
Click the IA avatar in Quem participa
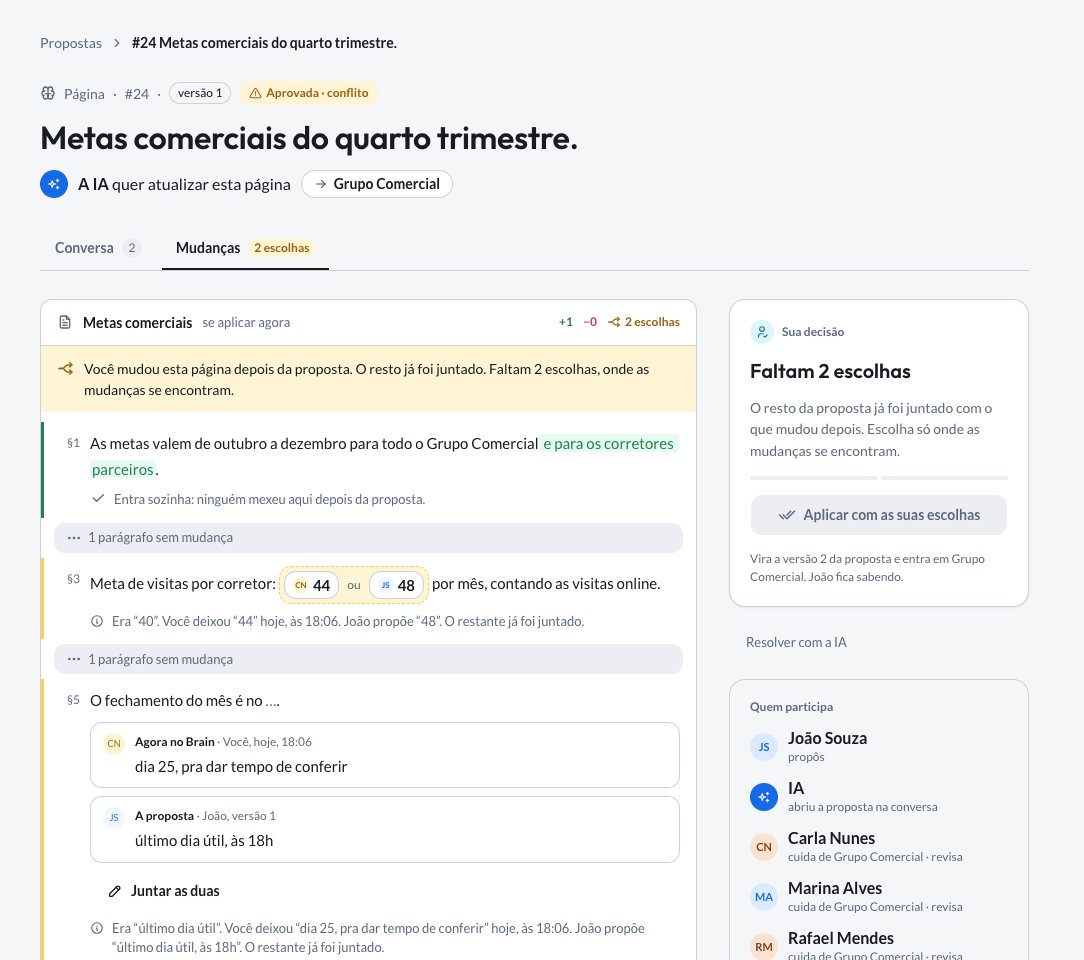(x=764, y=797)
